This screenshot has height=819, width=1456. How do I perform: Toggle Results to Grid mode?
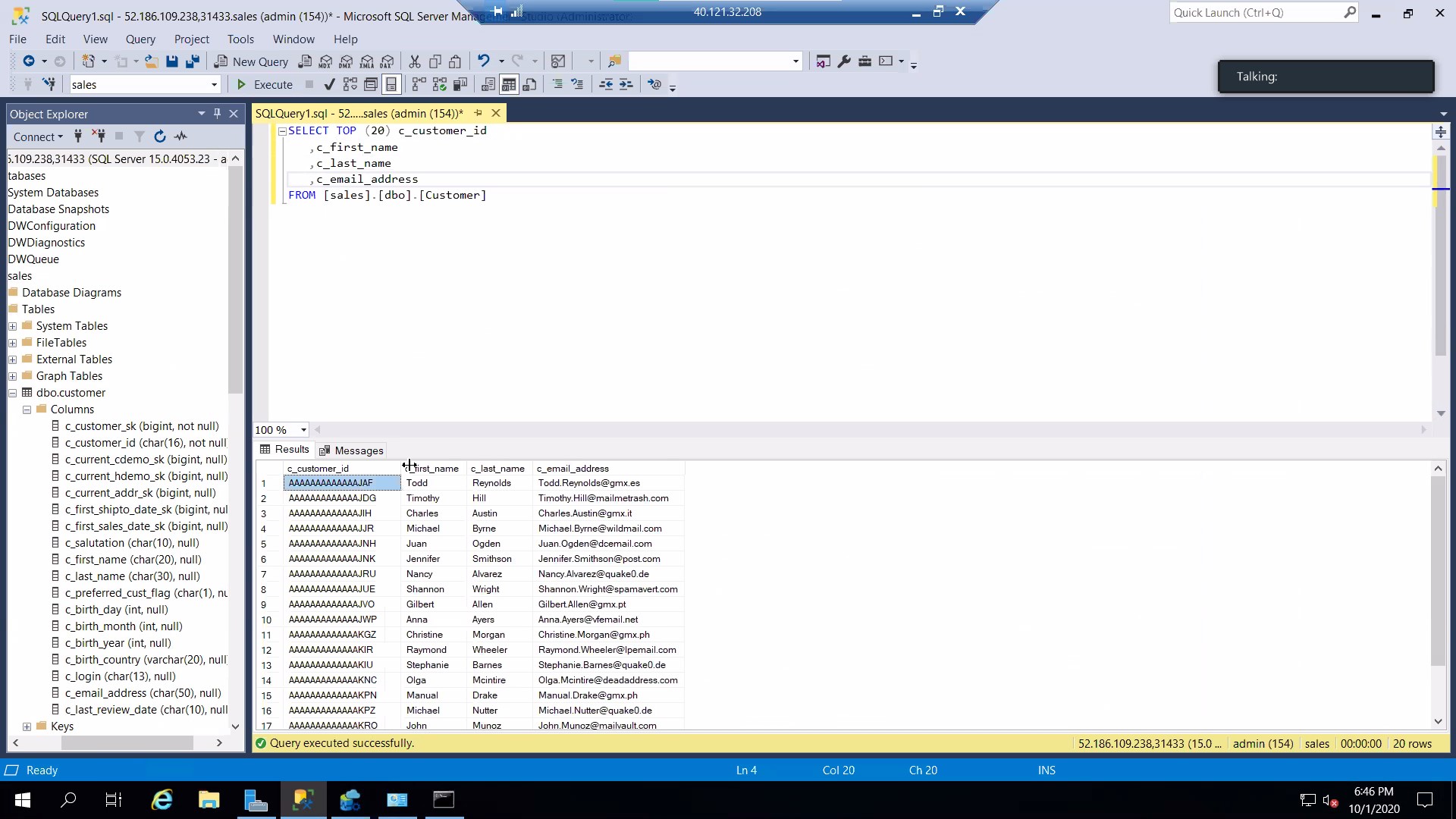point(509,84)
